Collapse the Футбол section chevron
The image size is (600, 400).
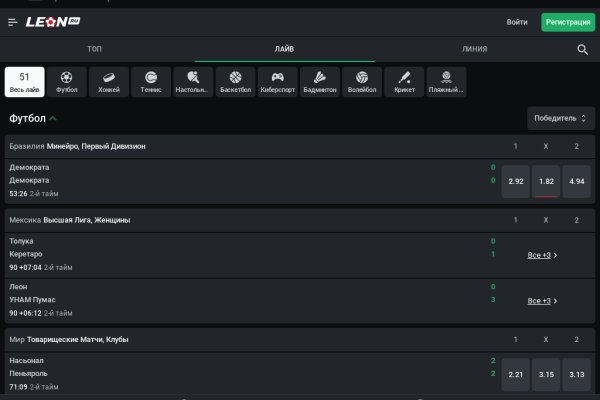tap(53, 118)
